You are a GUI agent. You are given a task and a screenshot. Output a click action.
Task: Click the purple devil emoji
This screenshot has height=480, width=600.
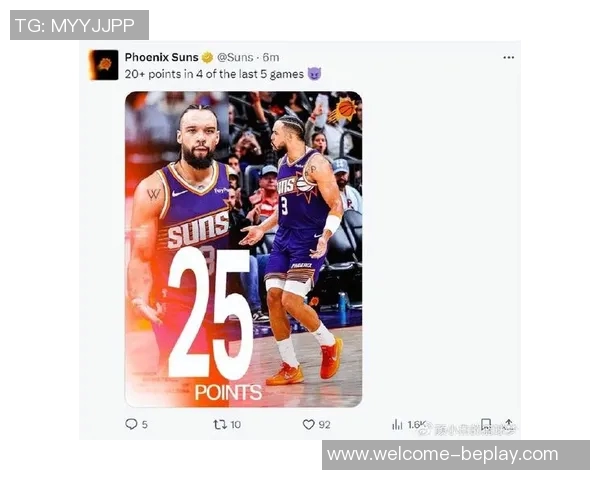tap(315, 73)
